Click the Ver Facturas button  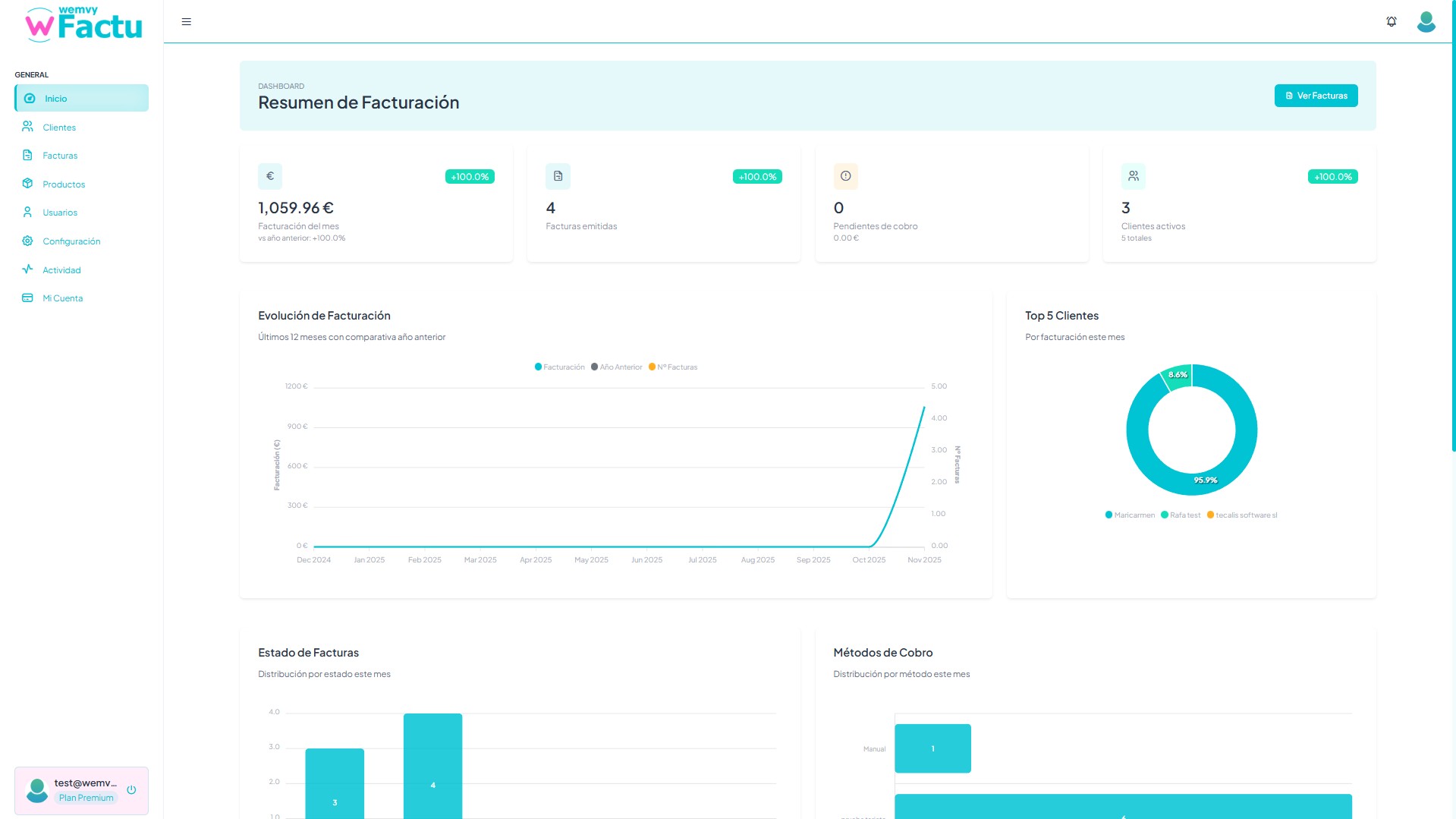[1316, 95]
